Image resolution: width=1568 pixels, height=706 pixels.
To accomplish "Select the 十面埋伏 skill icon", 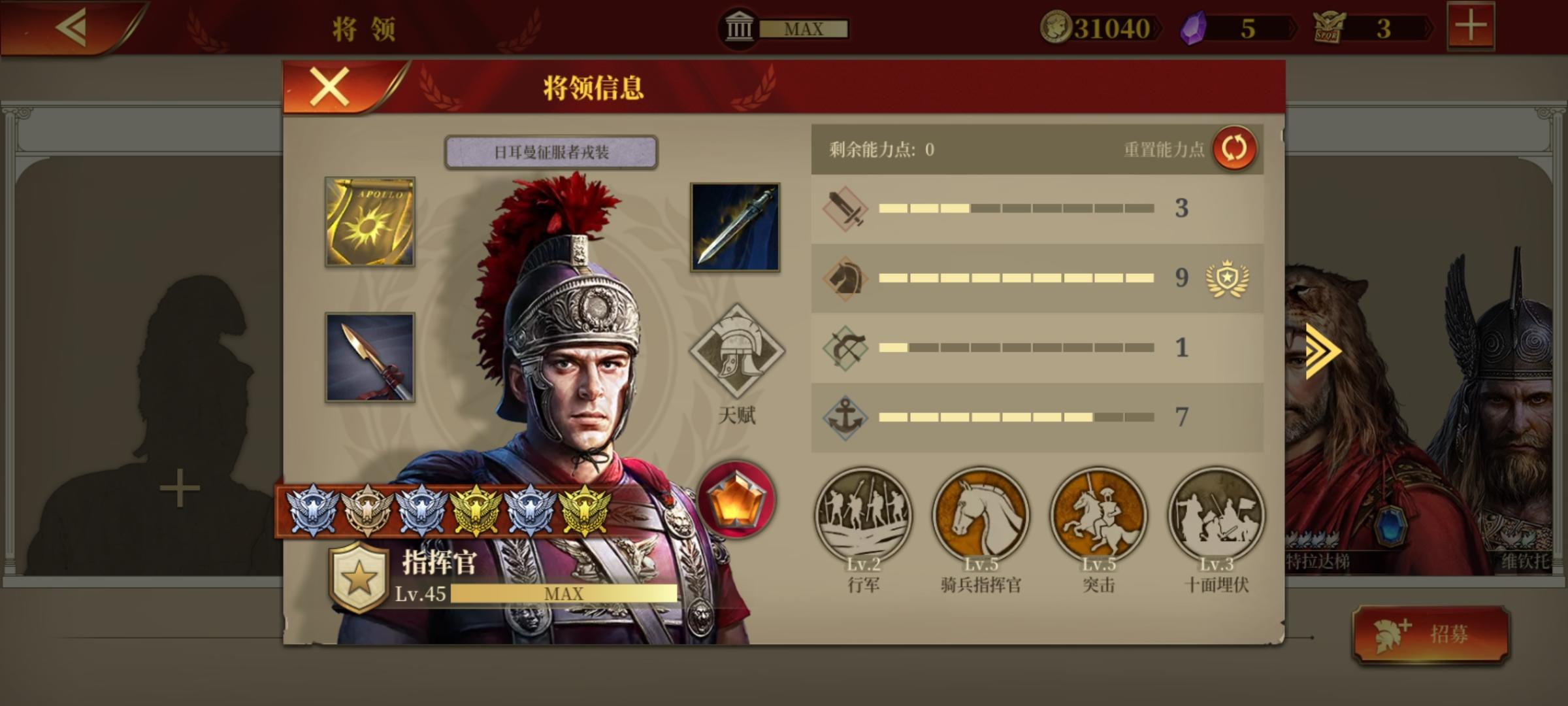I will coord(1216,515).
